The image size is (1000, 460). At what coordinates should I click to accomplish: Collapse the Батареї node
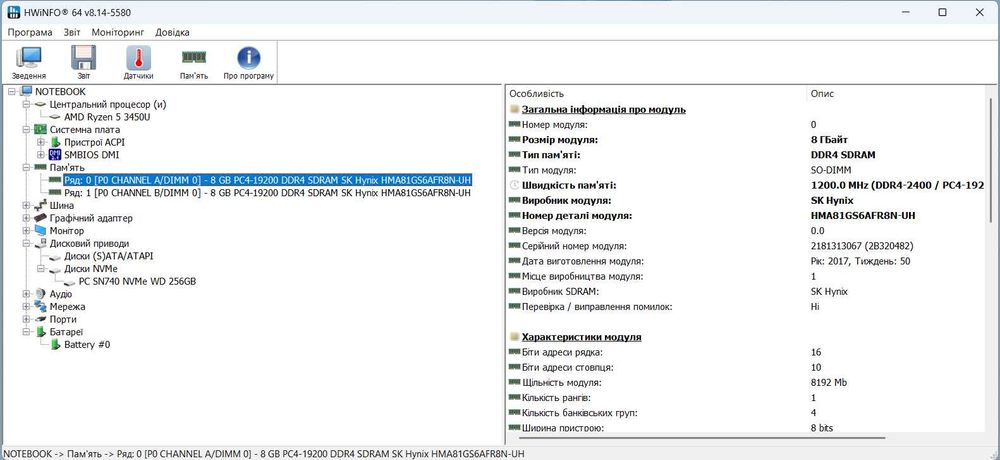point(26,332)
